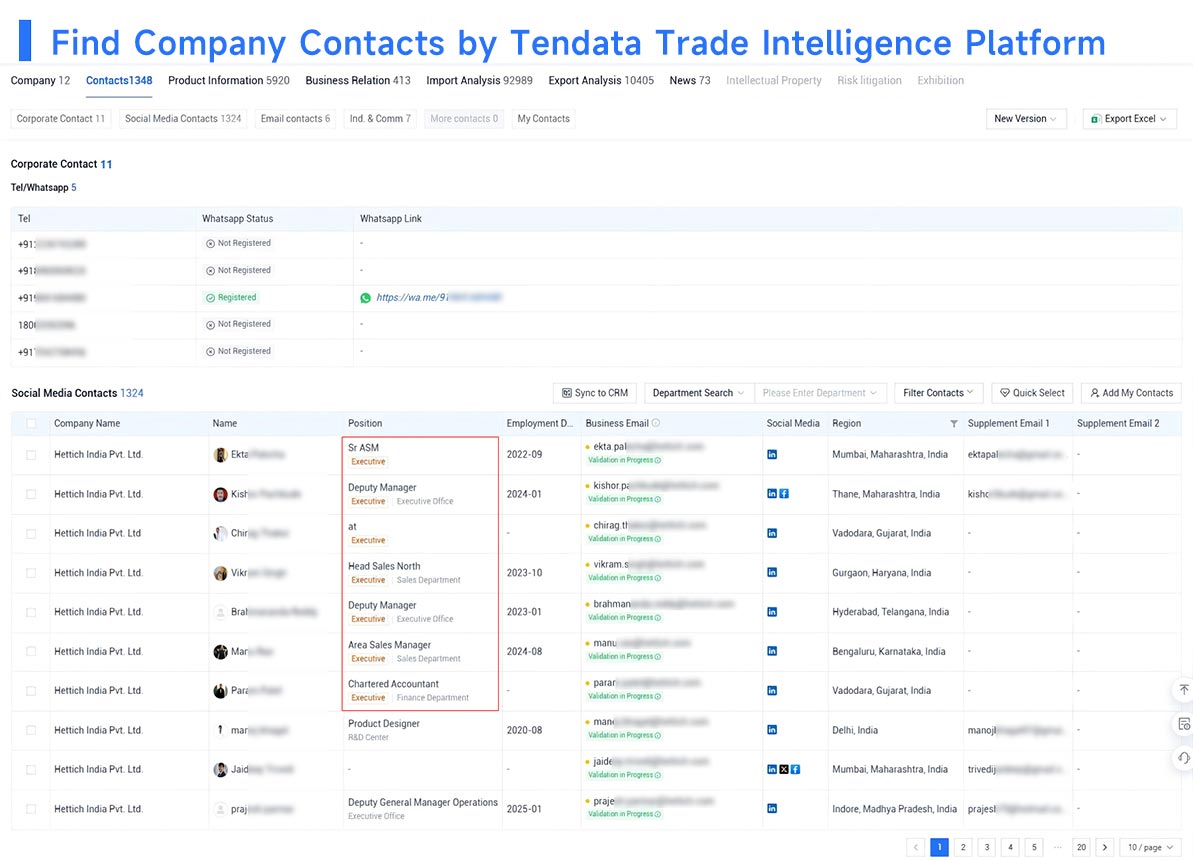Select checkbox for Product Designer row

click(x=31, y=730)
